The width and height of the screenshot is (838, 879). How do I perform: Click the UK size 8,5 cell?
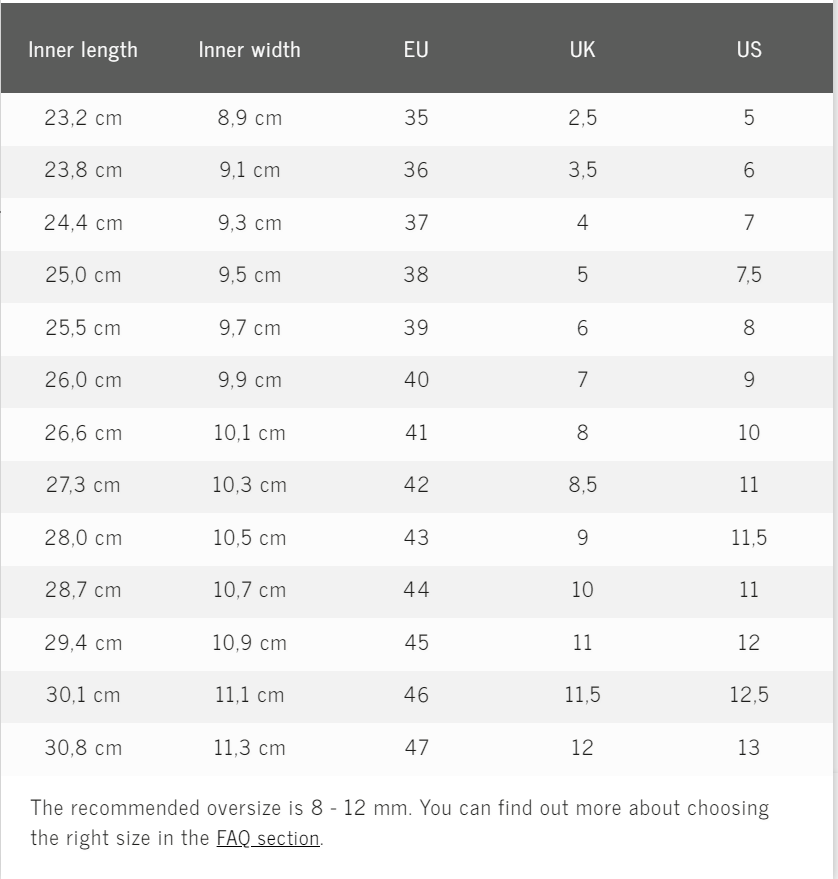tap(582, 485)
